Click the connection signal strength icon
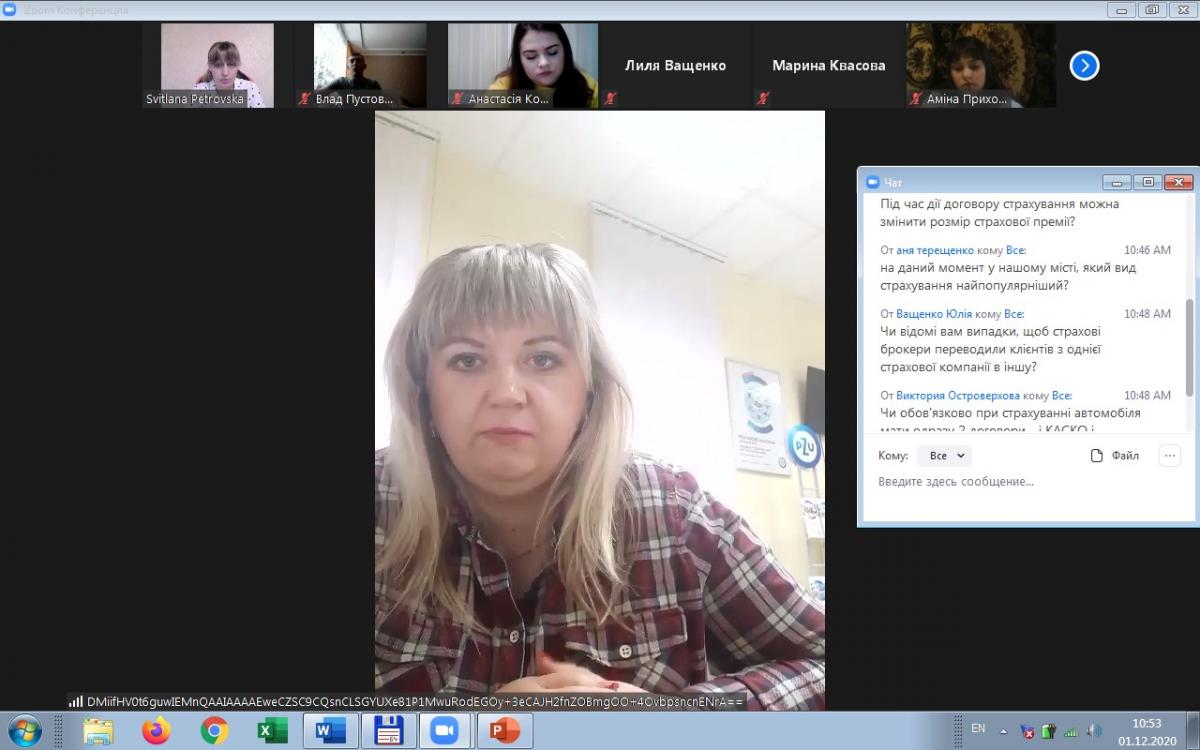 76,702
